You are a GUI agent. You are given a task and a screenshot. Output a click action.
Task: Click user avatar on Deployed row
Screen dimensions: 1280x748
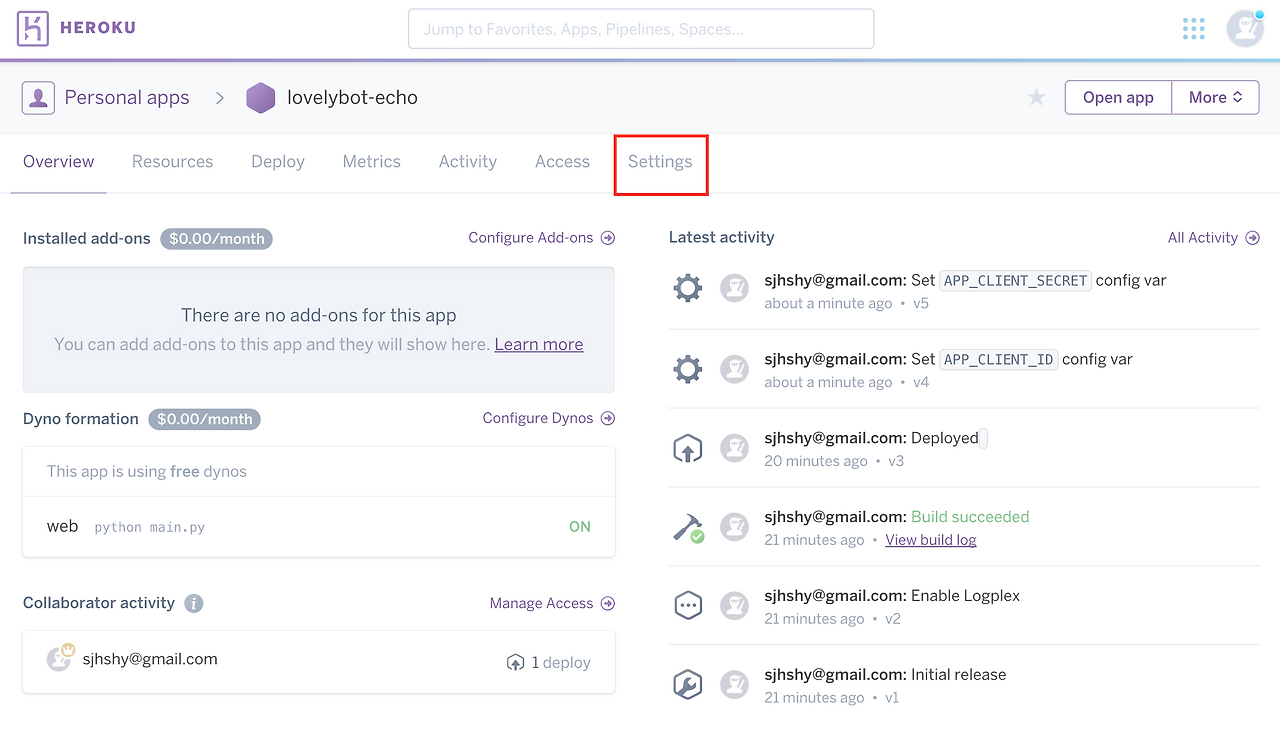click(x=735, y=448)
